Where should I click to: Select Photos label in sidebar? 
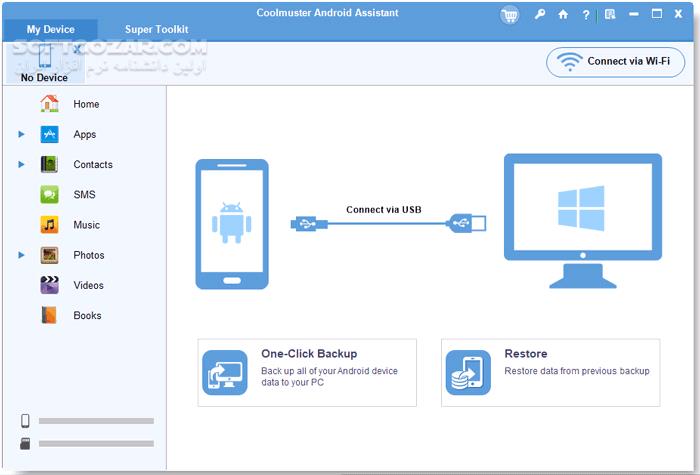click(89, 255)
